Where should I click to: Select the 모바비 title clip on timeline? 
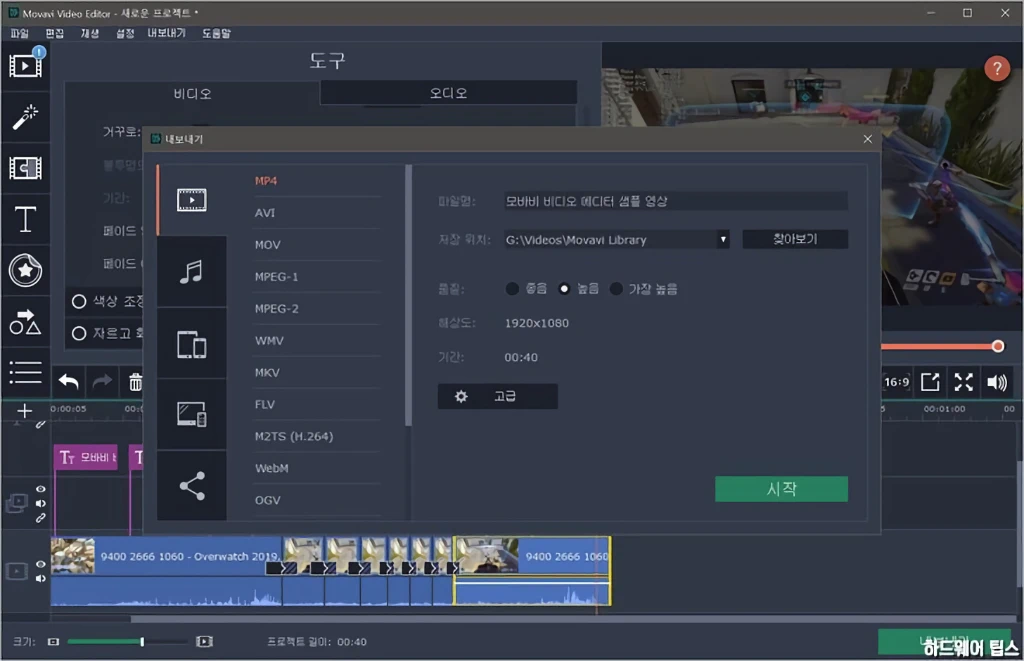[x=86, y=458]
